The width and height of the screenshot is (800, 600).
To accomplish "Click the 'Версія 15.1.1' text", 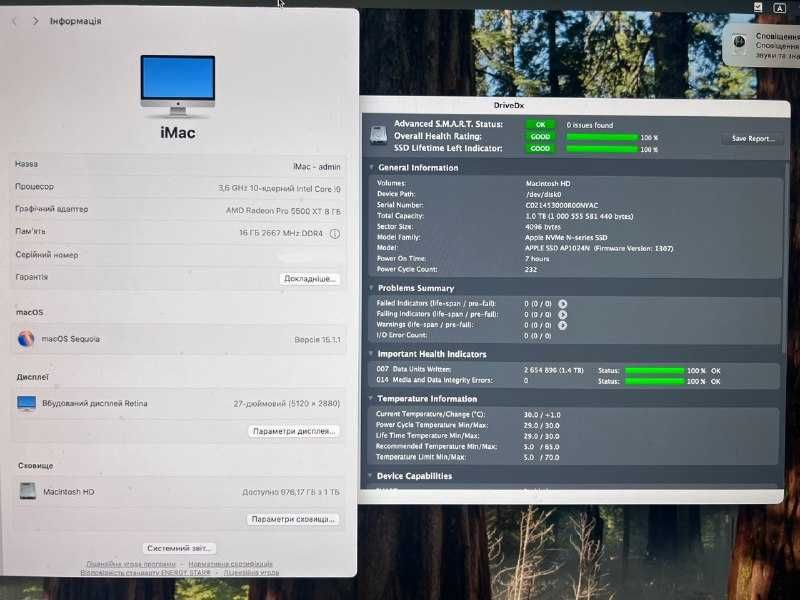I will (x=317, y=340).
